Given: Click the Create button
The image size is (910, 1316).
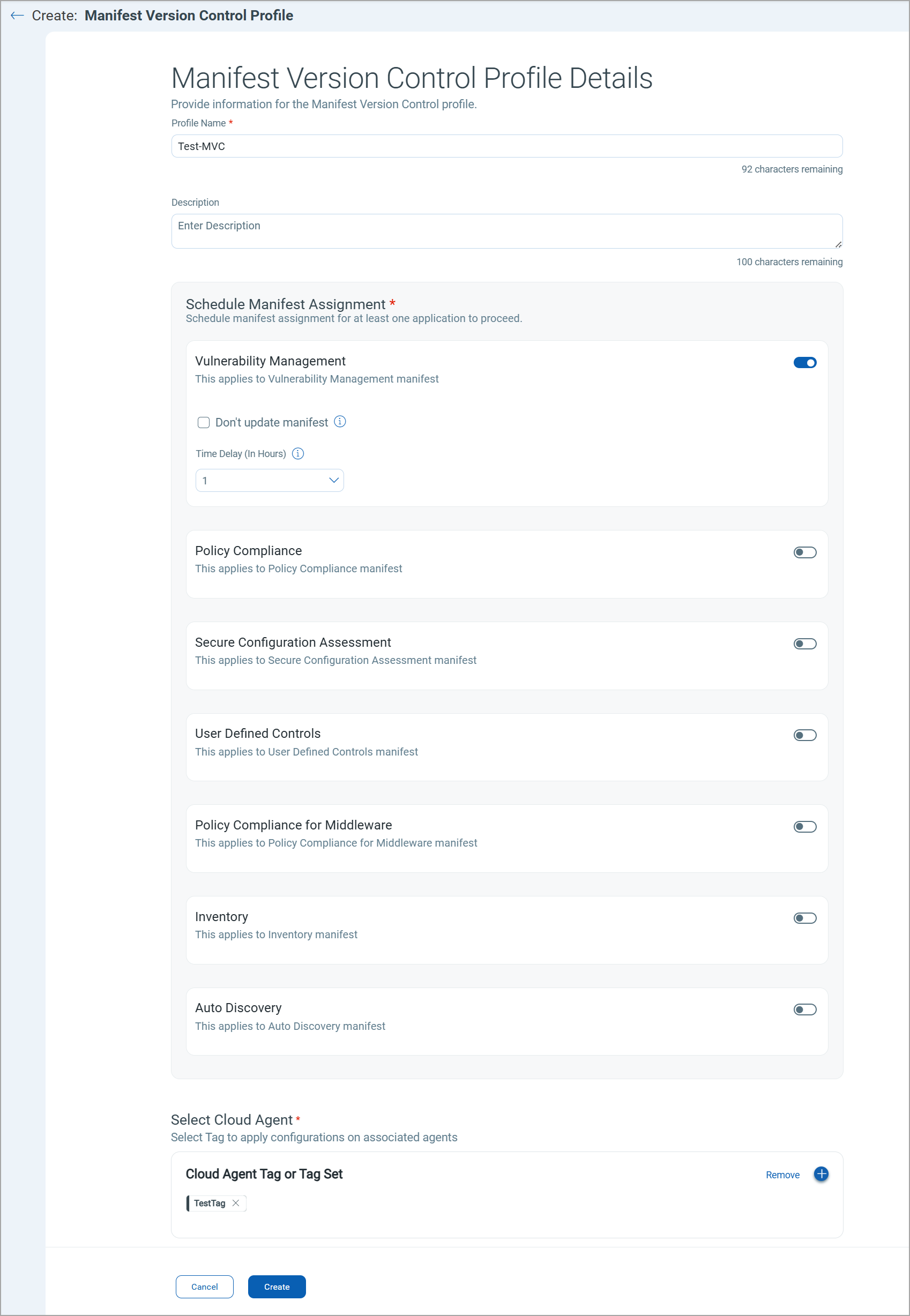Looking at the screenshot, I should click(277, 1287).
